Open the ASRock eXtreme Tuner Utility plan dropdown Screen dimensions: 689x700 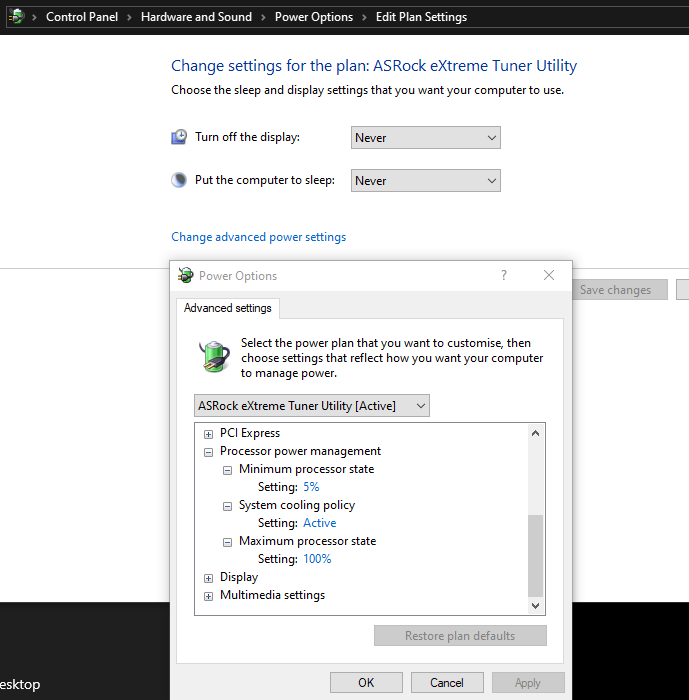(x=312, y=405)
